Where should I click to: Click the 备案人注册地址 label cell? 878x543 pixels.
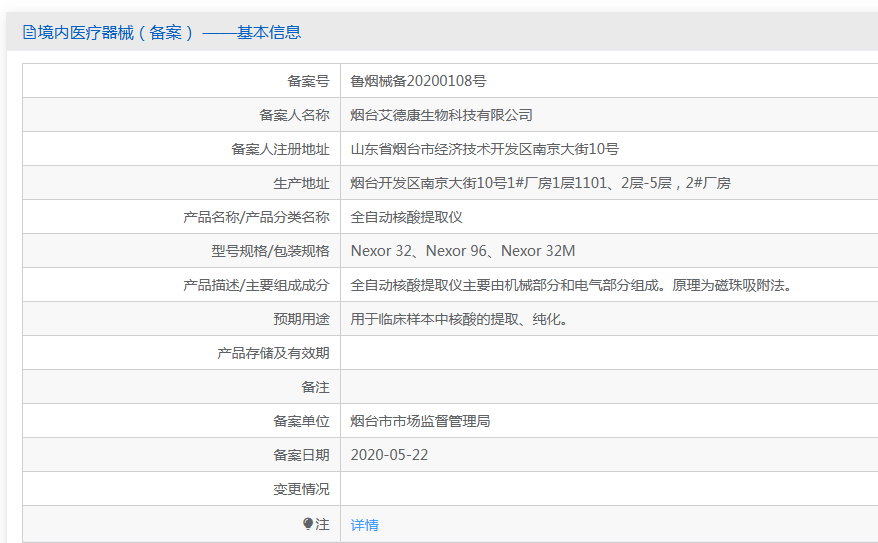coord(181,149)
